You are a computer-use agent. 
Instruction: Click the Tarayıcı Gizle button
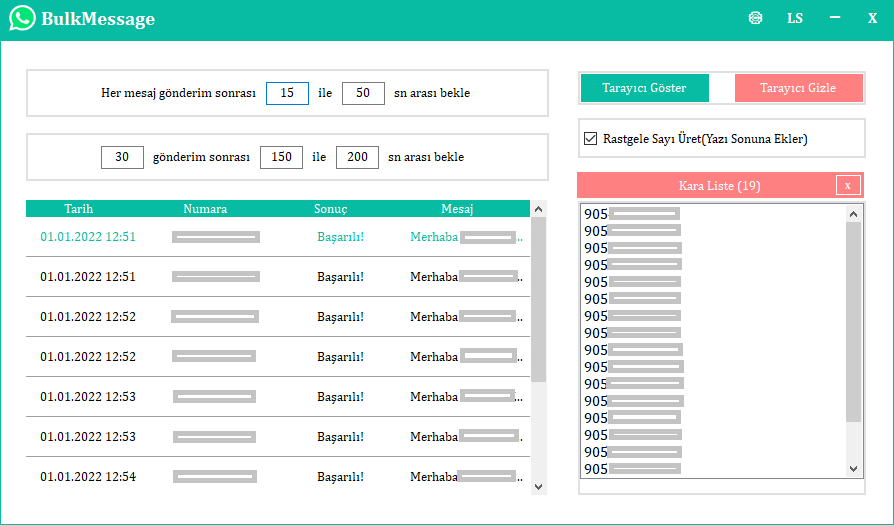click(x=798, y=88)
